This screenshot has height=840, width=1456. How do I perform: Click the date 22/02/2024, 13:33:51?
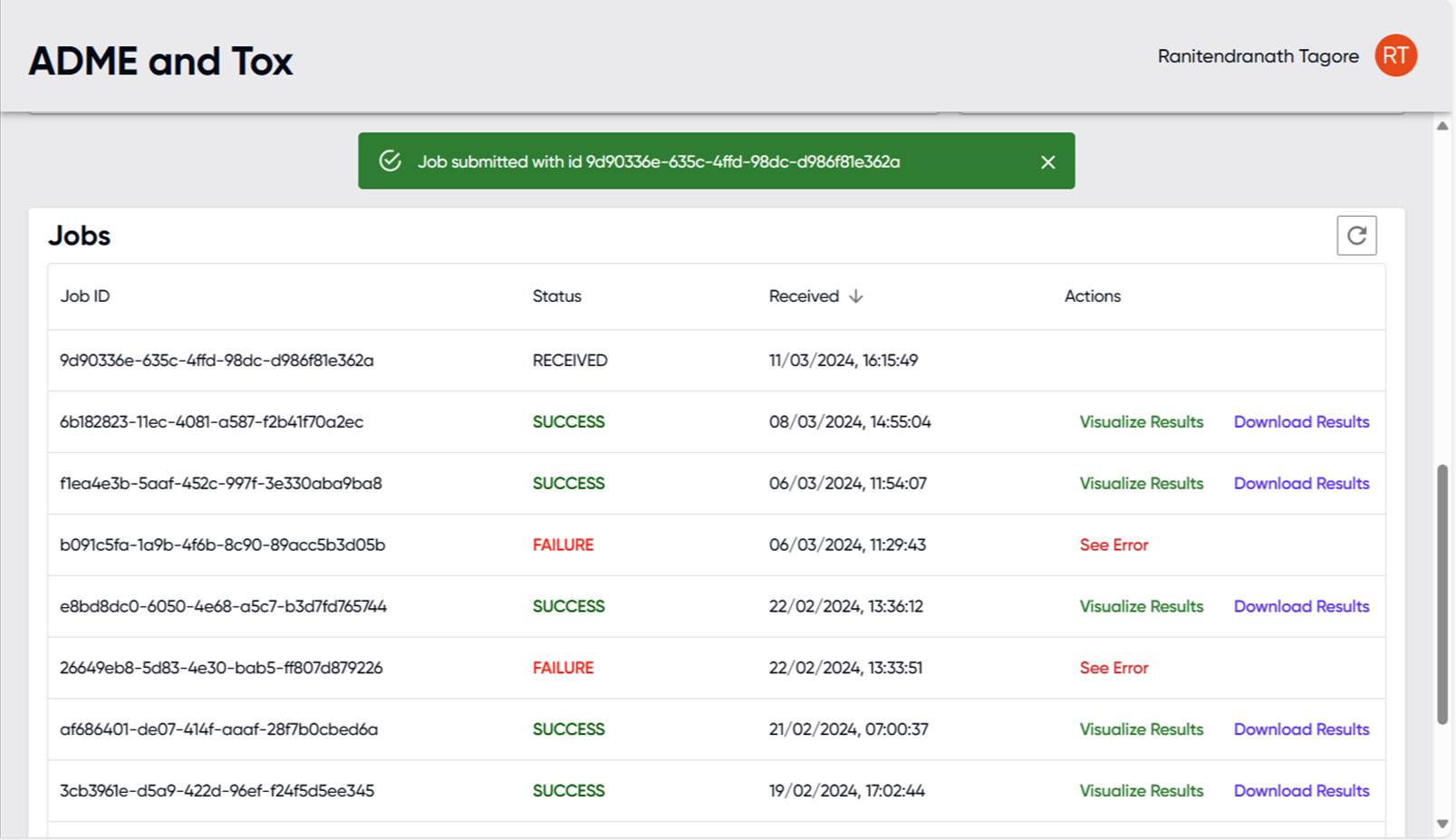845,668
